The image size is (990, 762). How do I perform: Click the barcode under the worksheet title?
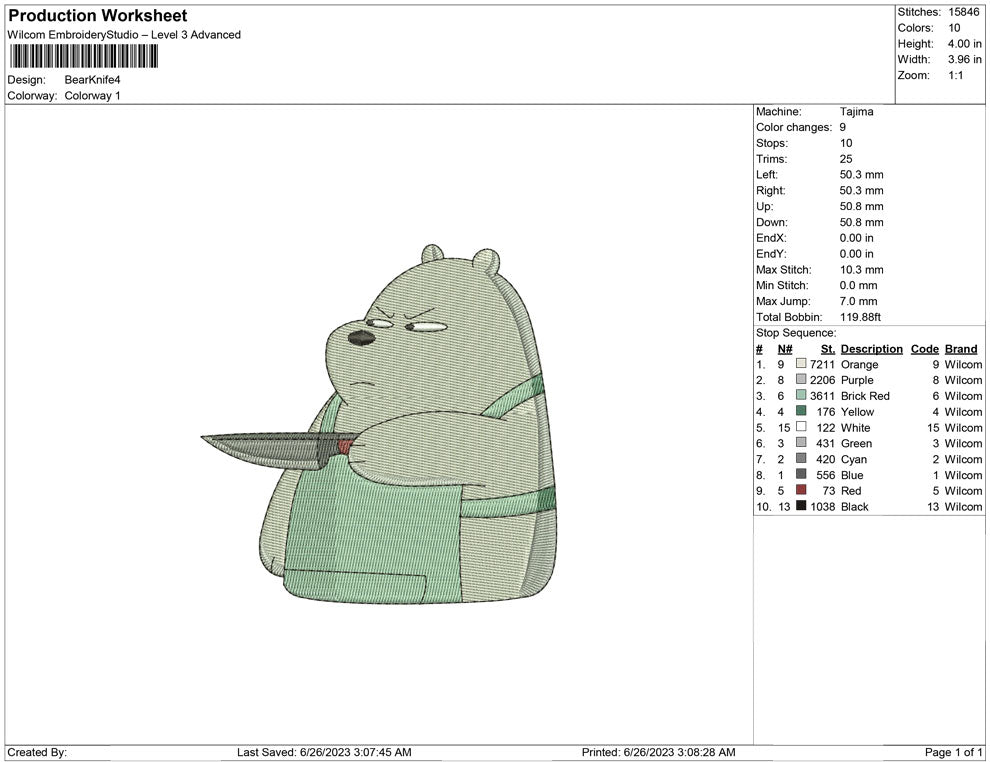83,57
